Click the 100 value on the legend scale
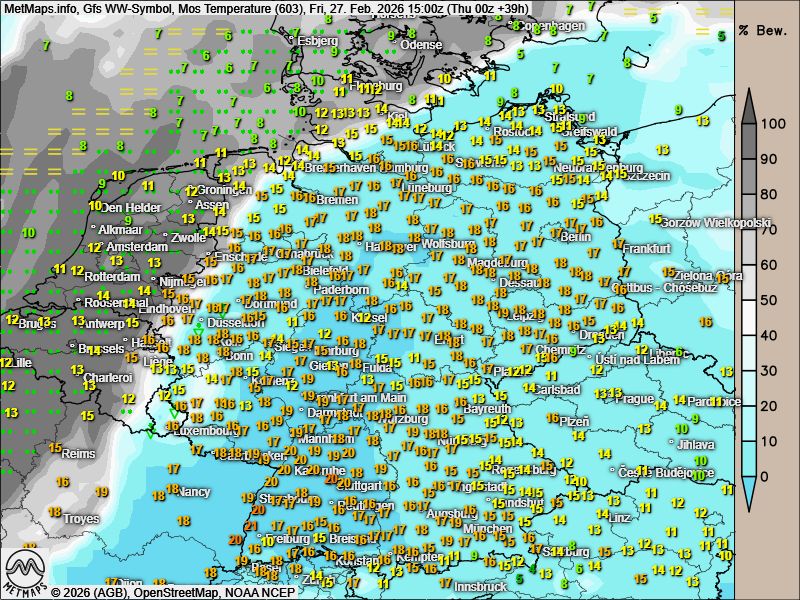800x600 pixels. tap(771, 124)
